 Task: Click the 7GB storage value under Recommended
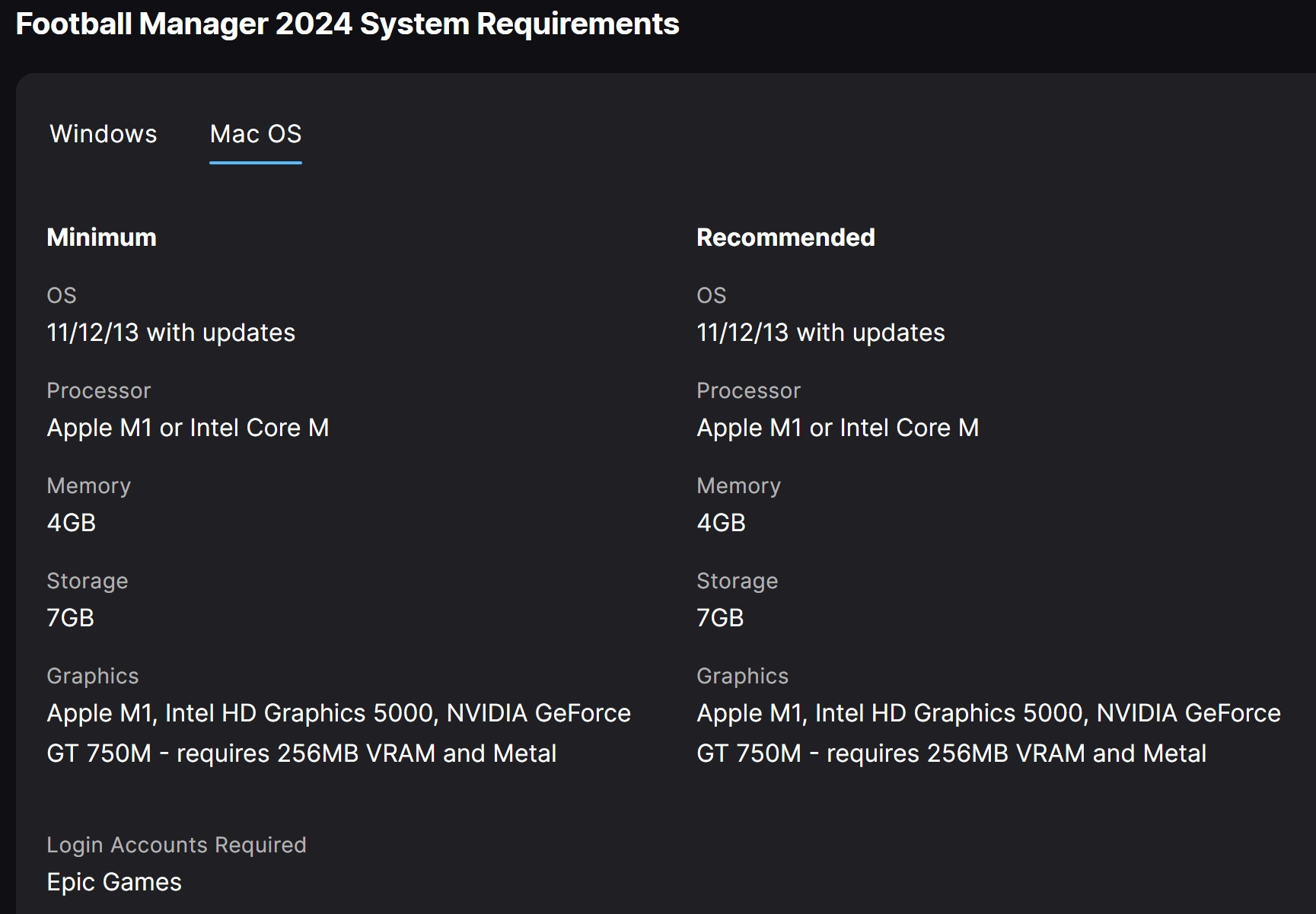point(720,618)
